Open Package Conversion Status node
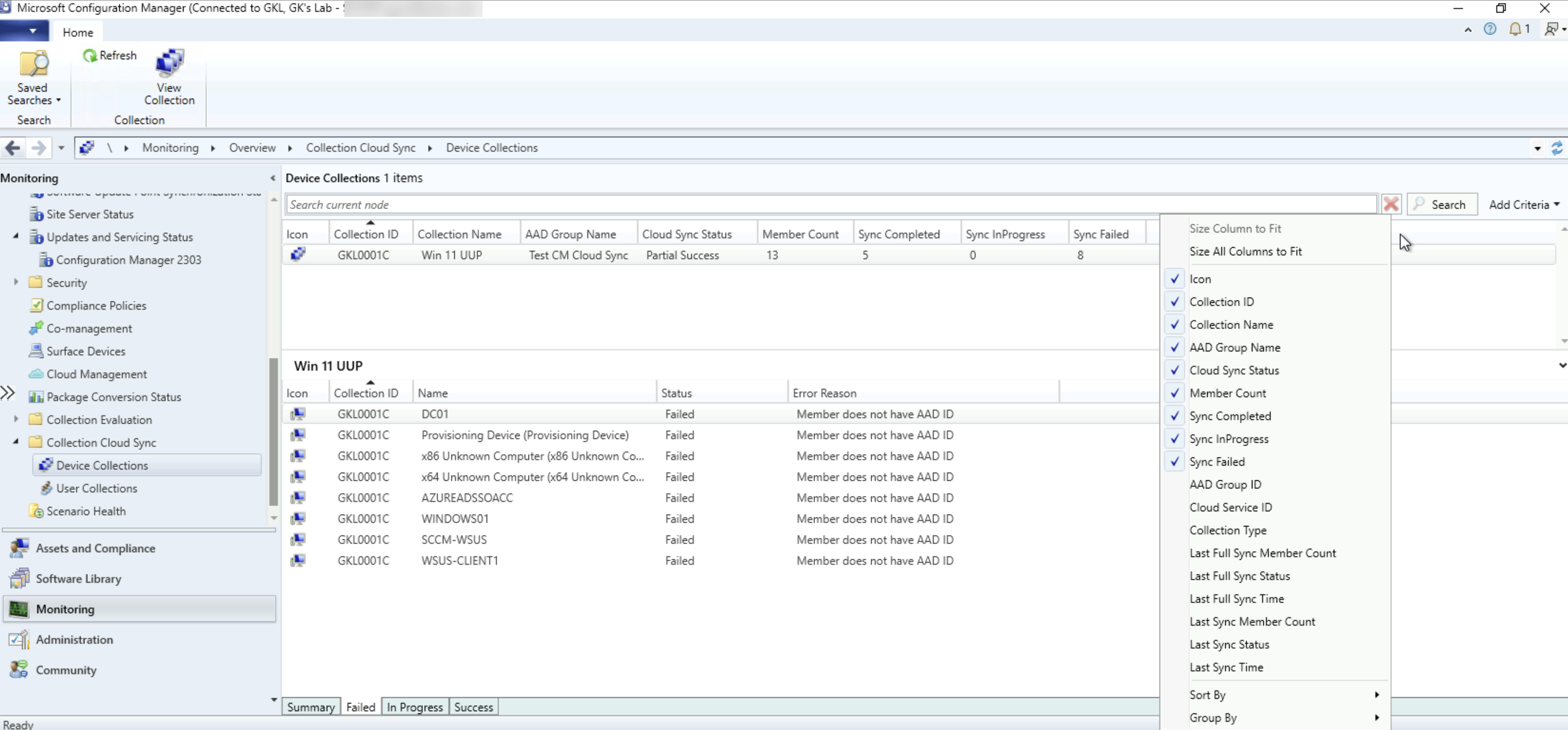The image size is (1568, 730). [114, 397]
